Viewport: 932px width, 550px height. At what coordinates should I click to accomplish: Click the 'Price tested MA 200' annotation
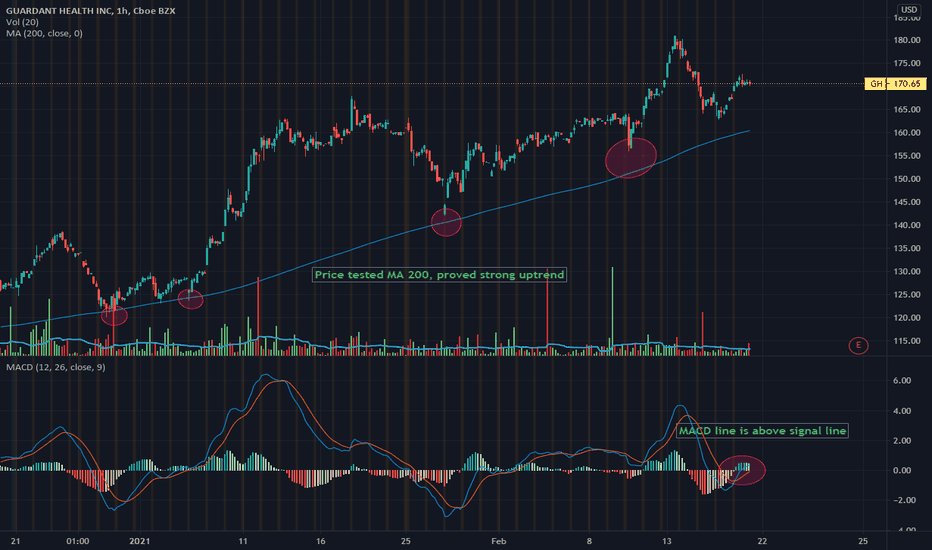click(x=439, y=275)
